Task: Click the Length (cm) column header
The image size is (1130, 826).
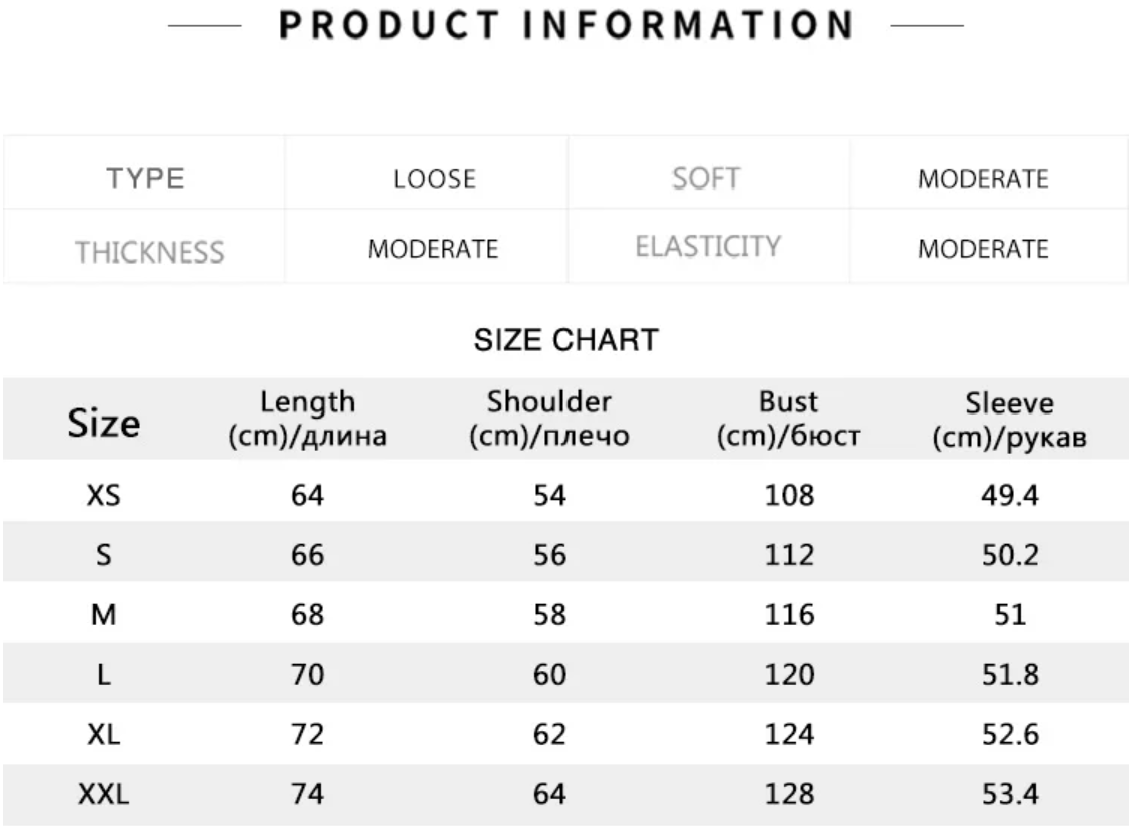Action: pyautogui.click(x=308, y=419)
